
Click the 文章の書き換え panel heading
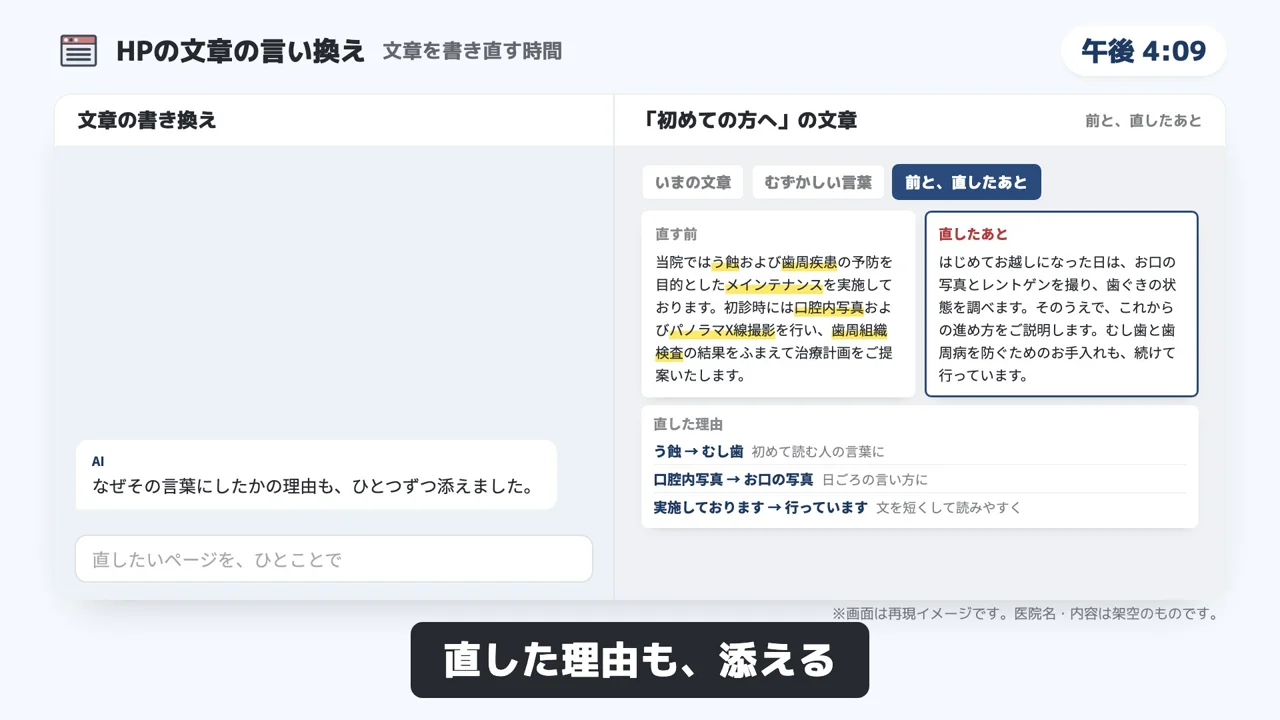point(147,121)
